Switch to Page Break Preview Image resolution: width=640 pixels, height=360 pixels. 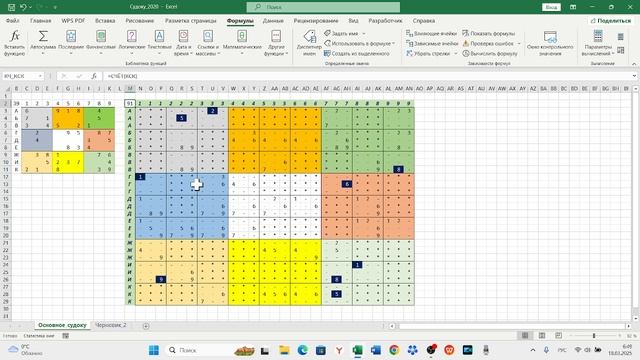(558, 336)
